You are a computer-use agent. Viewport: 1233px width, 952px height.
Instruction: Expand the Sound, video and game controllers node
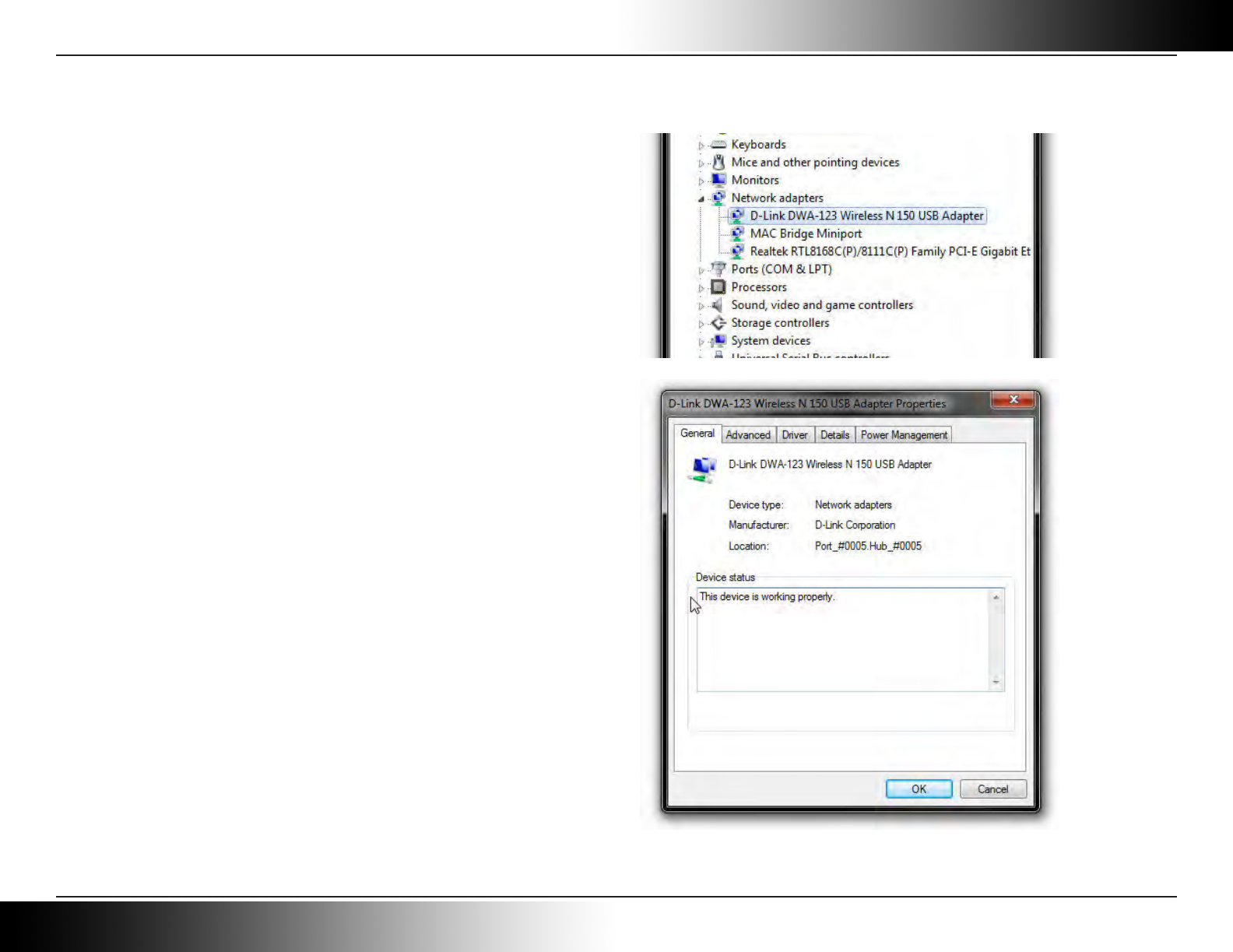701,307
